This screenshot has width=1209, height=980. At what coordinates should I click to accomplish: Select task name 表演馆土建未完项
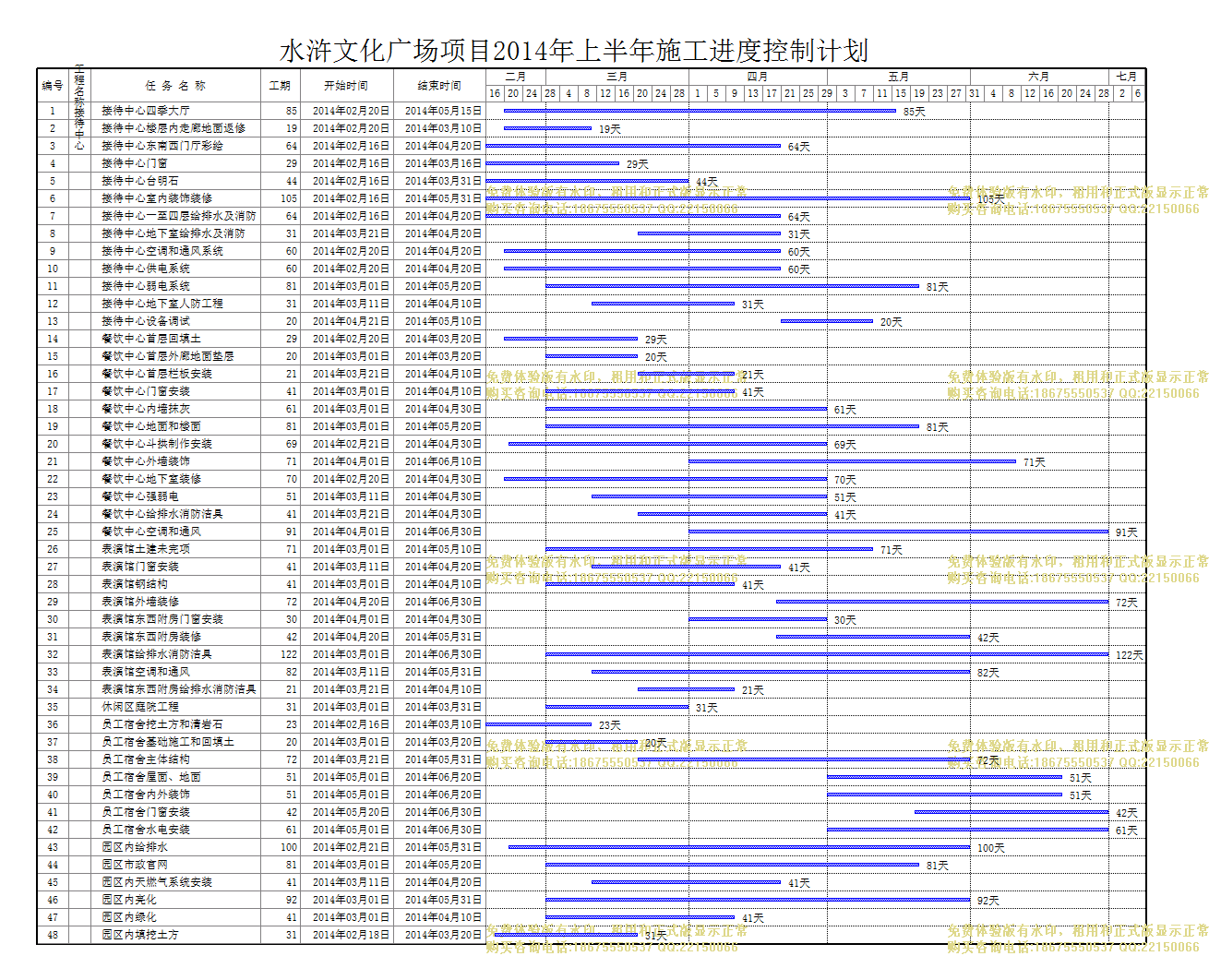[146, 549]
